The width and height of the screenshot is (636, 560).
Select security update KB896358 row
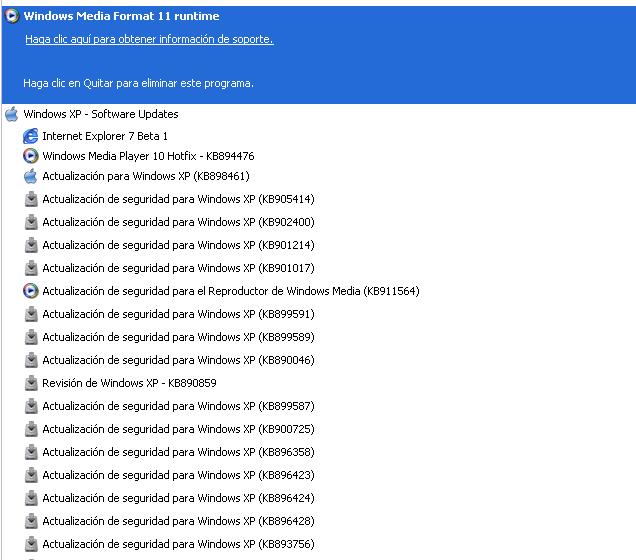click(178, 452)
